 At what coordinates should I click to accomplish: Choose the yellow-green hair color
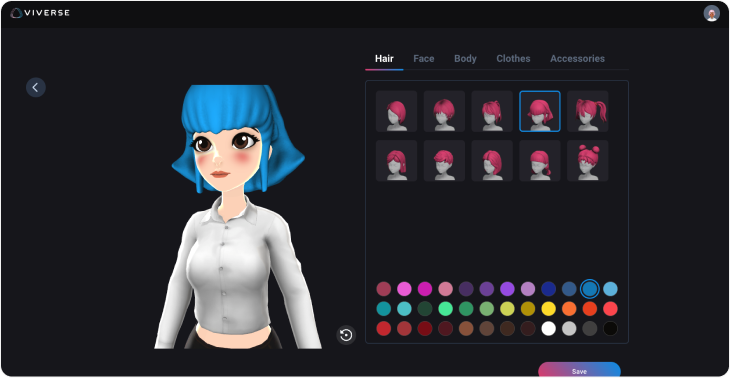click(x=507, y=309)
